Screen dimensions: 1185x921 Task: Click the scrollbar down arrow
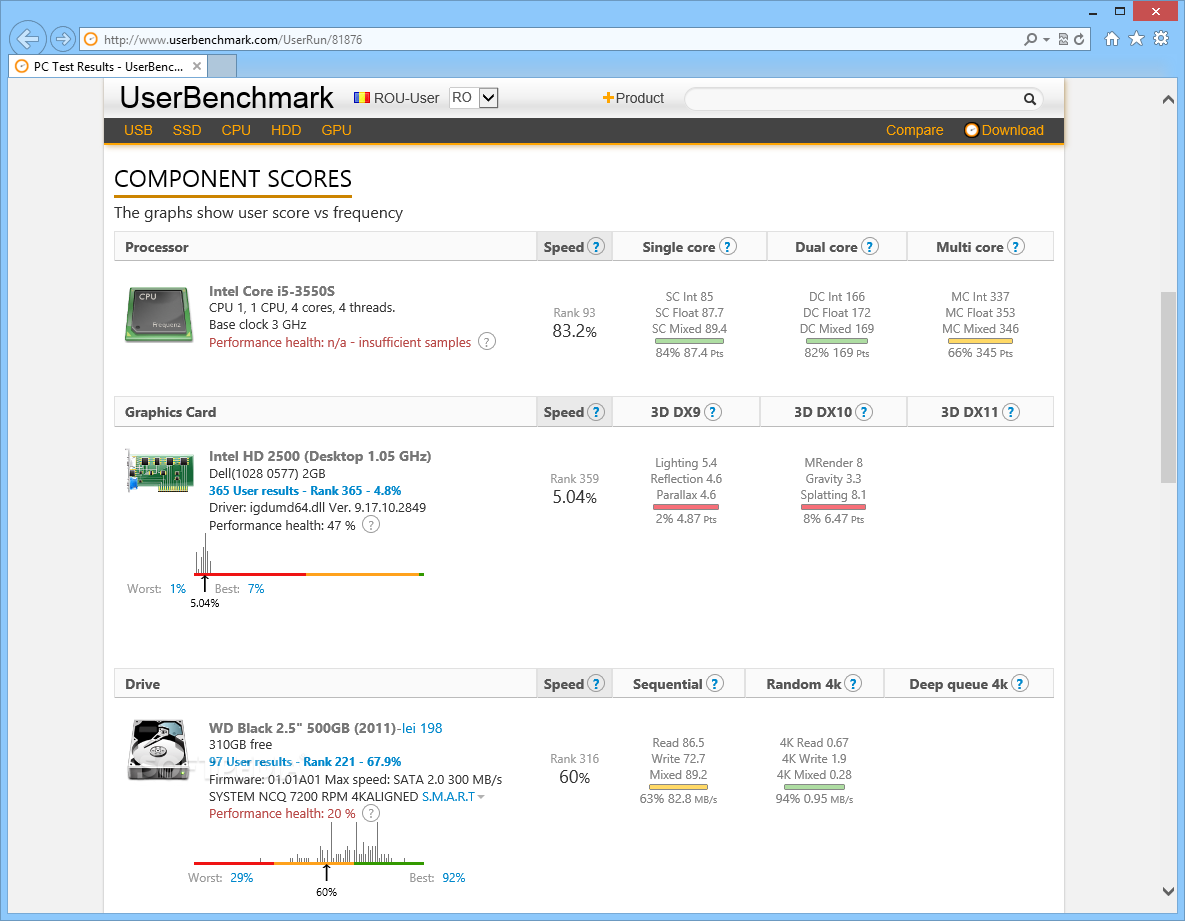(x=1168, y=891)
